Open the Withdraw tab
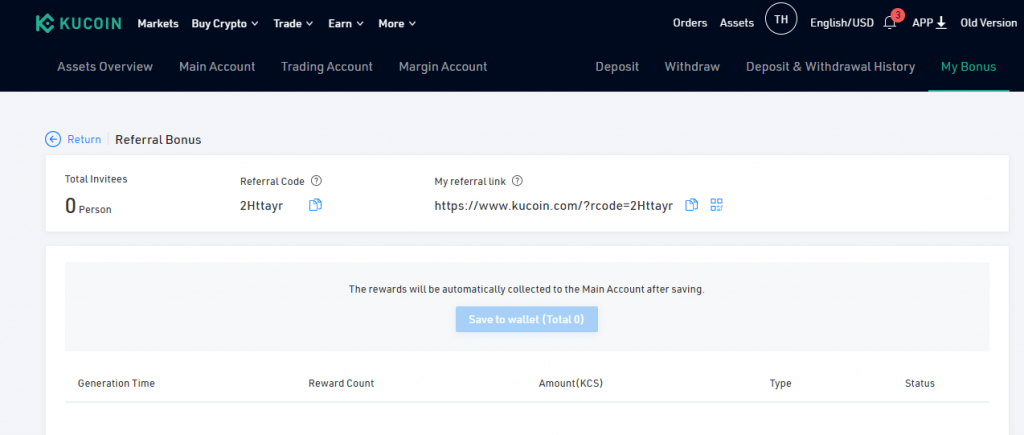The height and width of the screenshot is (435, 1024). point(692,67)
